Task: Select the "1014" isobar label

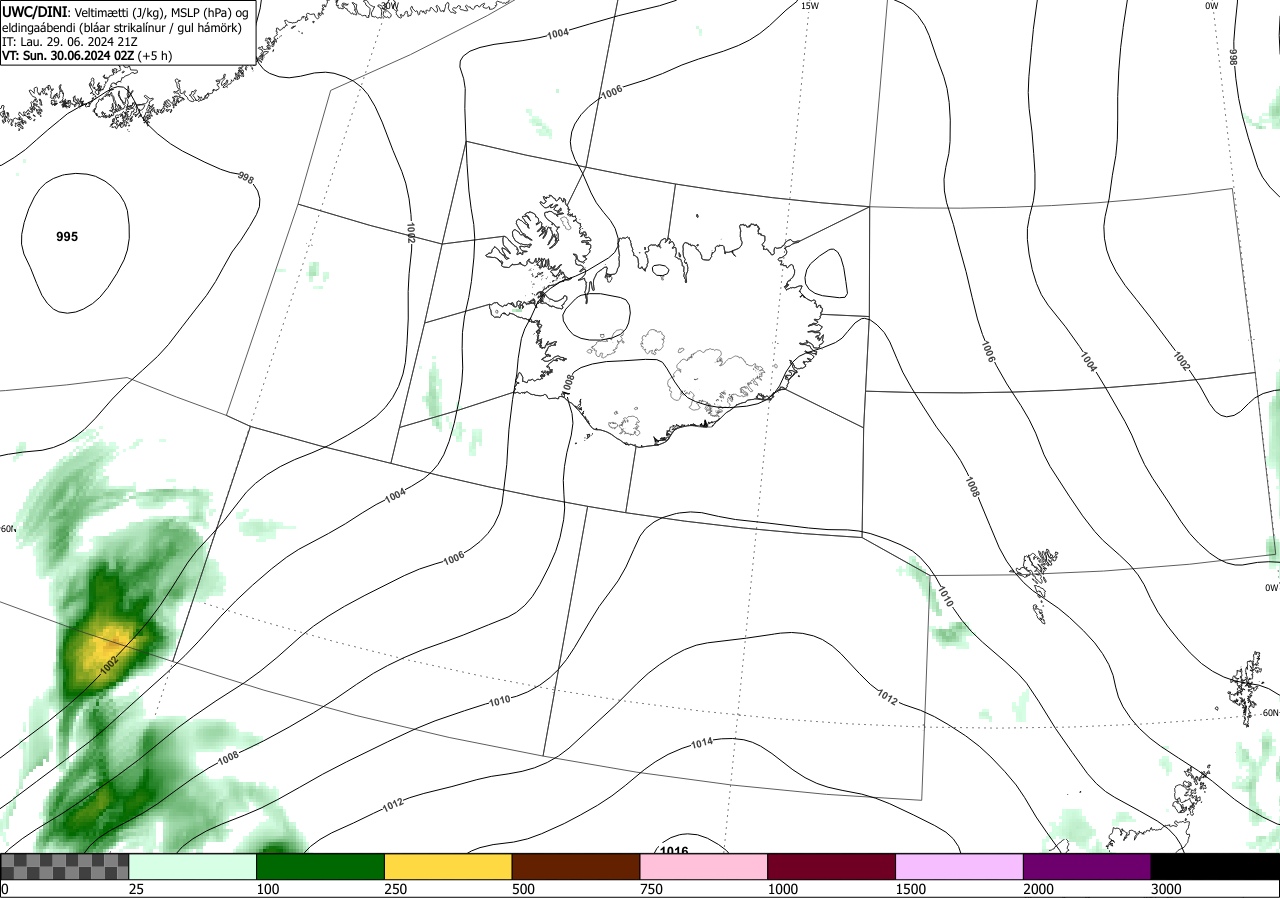Action: pyautogui.click(x=702, y=743)
